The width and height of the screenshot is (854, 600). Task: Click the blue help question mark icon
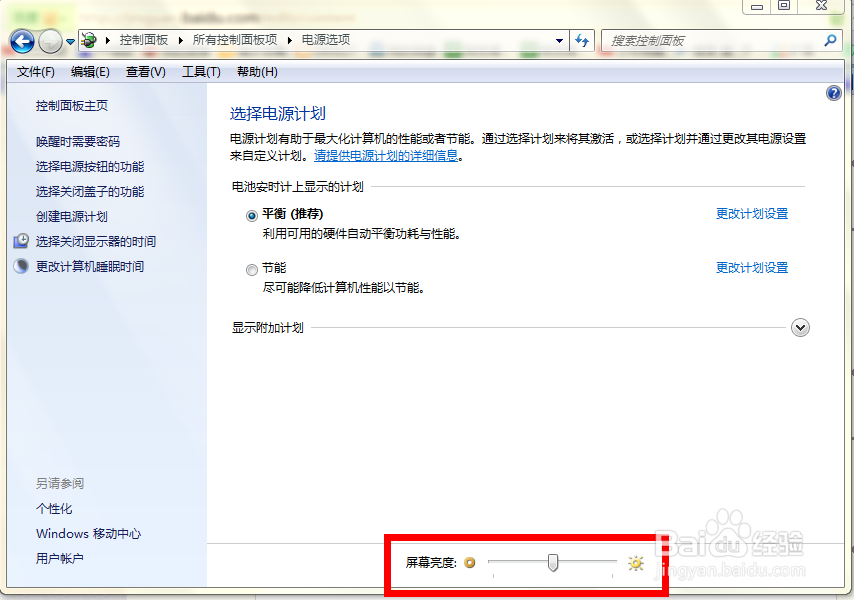coord(833,93)
